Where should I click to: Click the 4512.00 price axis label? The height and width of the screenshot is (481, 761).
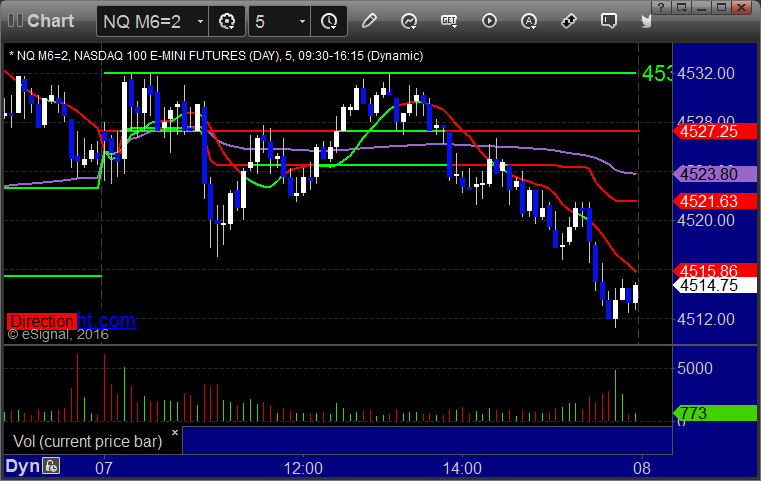point(706,319)
